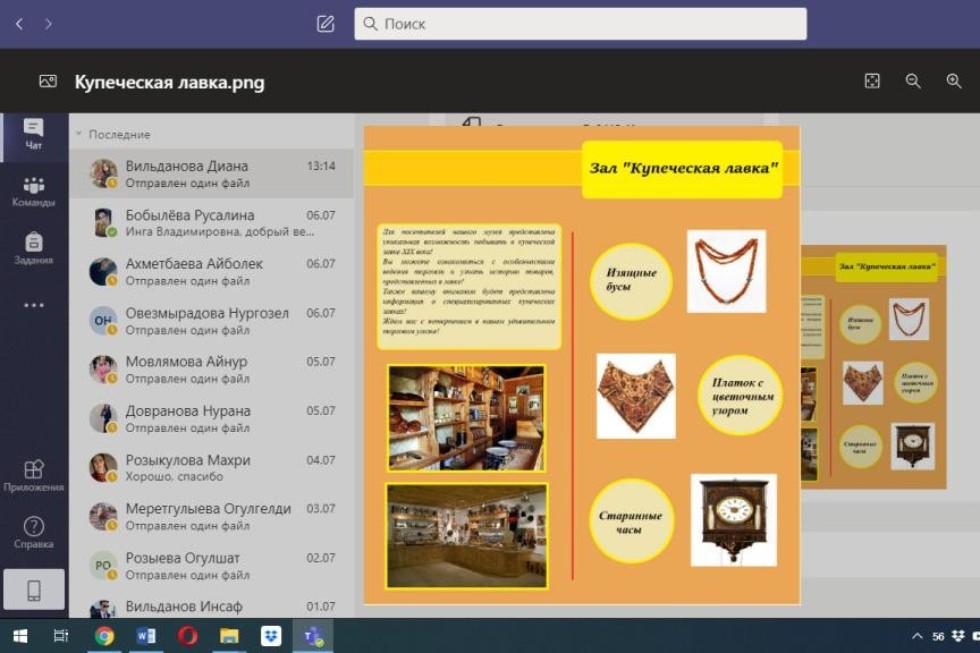980x653 pixels.
Task: Expand more apps ellipsis in sidebar
Action: click(x=34, y=305)
